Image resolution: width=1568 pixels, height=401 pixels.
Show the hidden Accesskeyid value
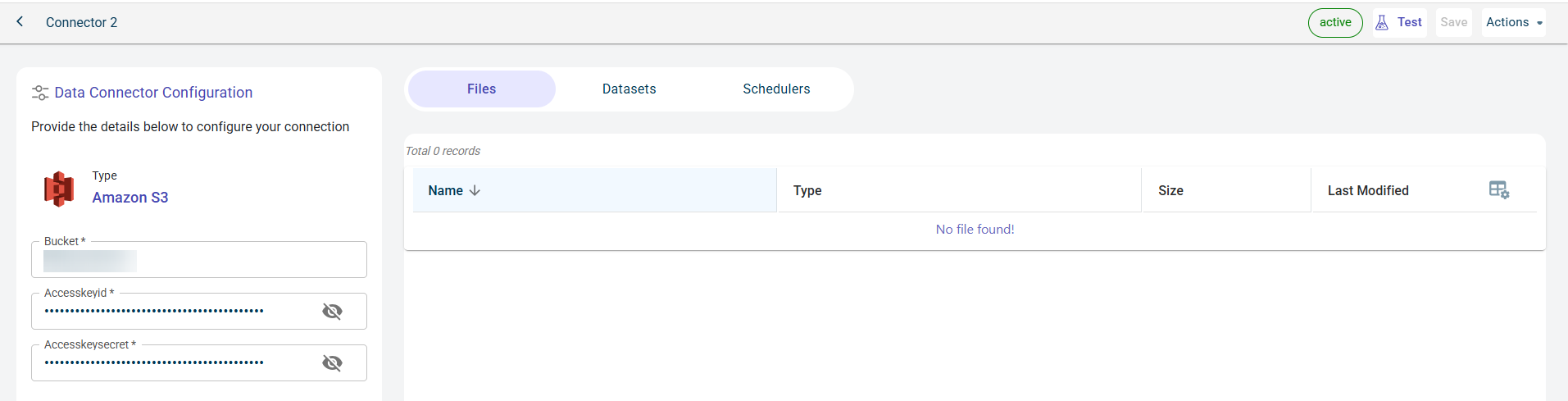[332, 311]
